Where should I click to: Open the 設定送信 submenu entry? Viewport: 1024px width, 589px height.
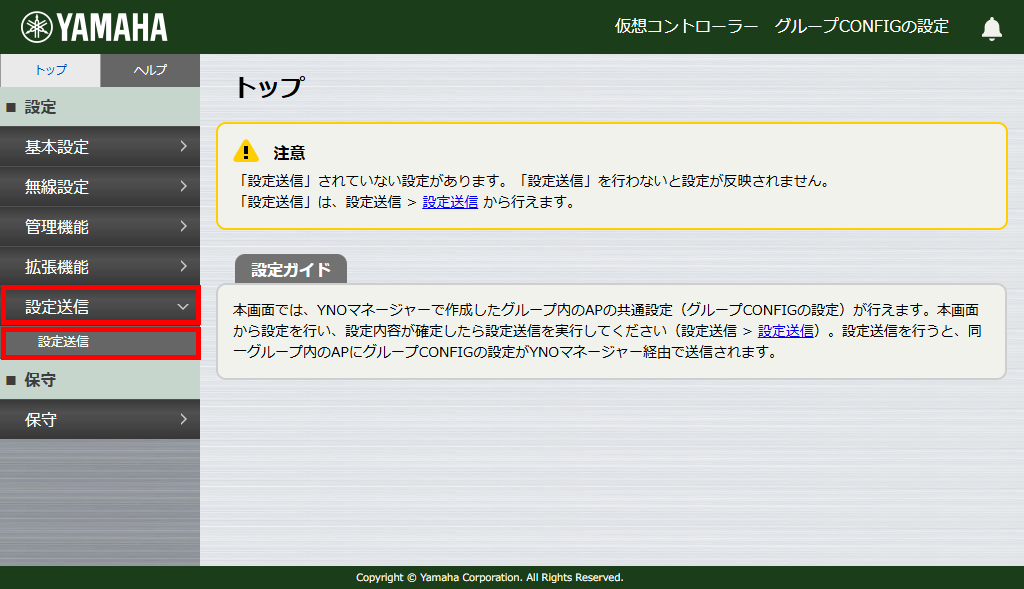pyautogui.click(x=100, y=343)
